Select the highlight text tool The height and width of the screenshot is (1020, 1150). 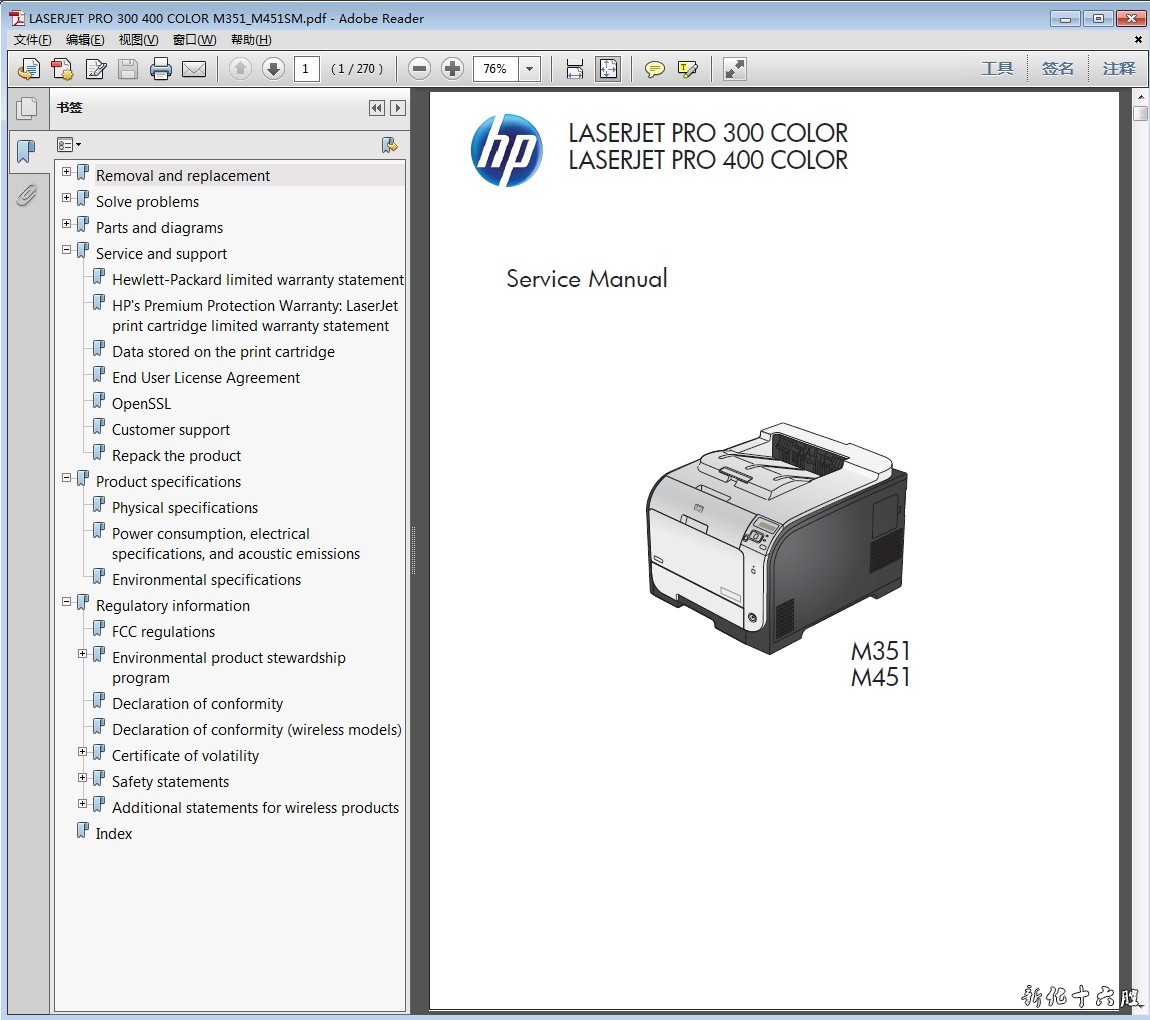[687, 69]
